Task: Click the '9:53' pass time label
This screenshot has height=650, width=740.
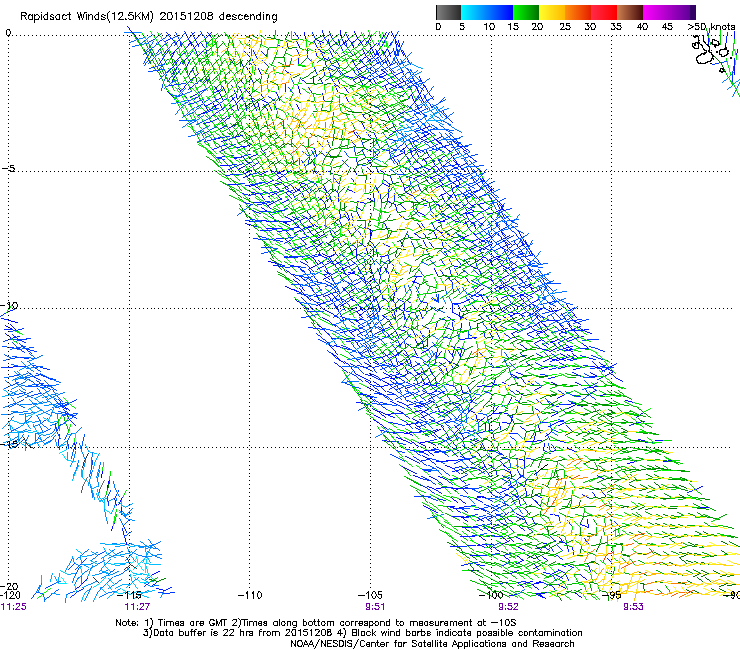Action: [633, 607]
